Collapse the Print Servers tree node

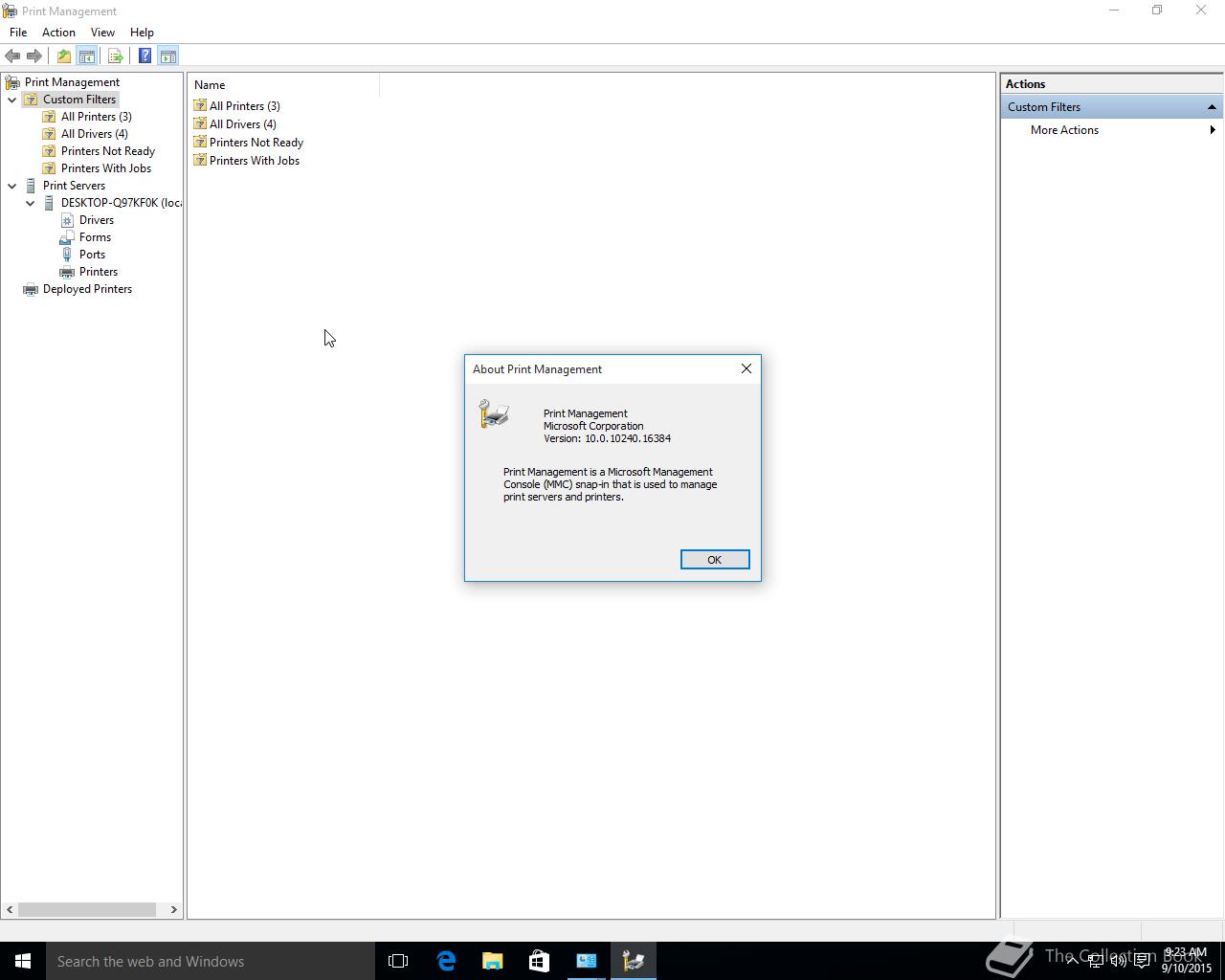[x=12, y=186]
